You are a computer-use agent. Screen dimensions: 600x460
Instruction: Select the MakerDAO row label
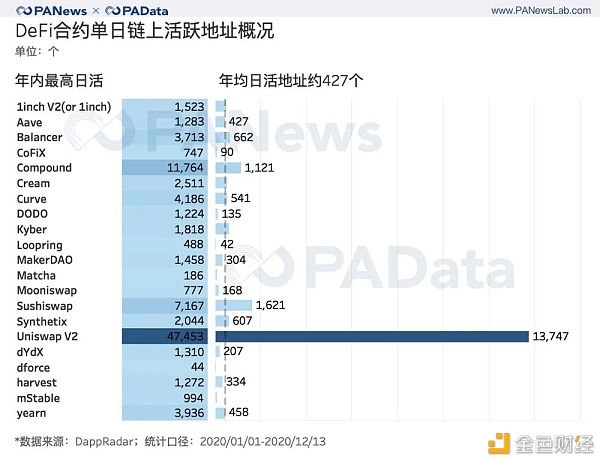tap(44, 260)
